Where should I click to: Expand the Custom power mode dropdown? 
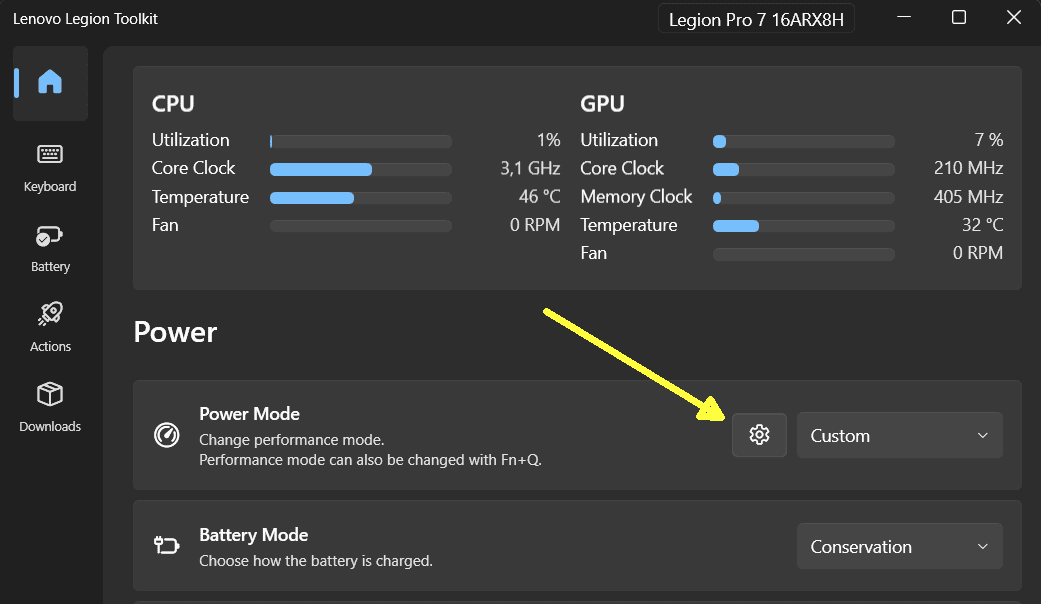[x=899, y=435]
